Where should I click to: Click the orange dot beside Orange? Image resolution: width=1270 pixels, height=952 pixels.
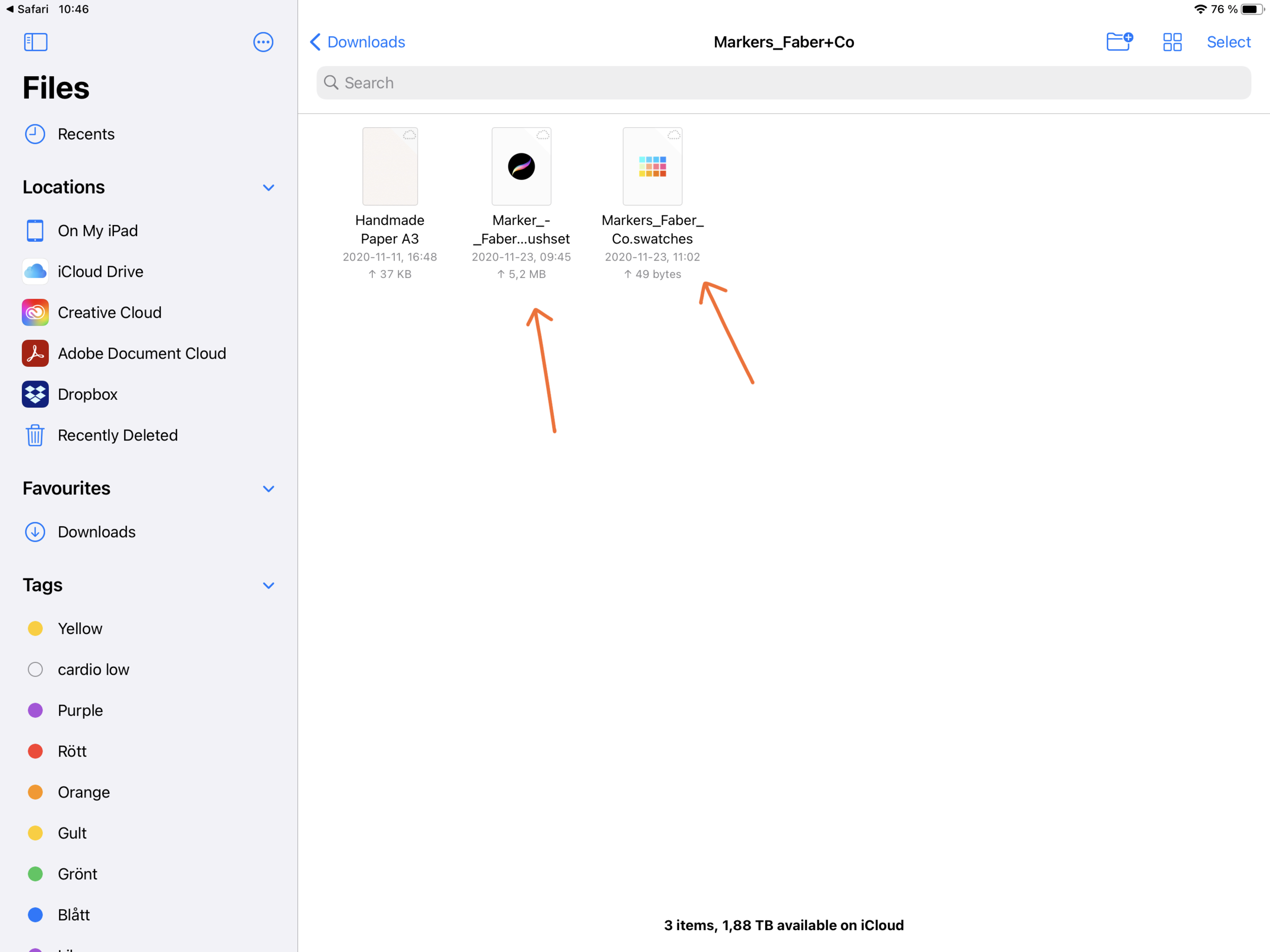(35, 792)
